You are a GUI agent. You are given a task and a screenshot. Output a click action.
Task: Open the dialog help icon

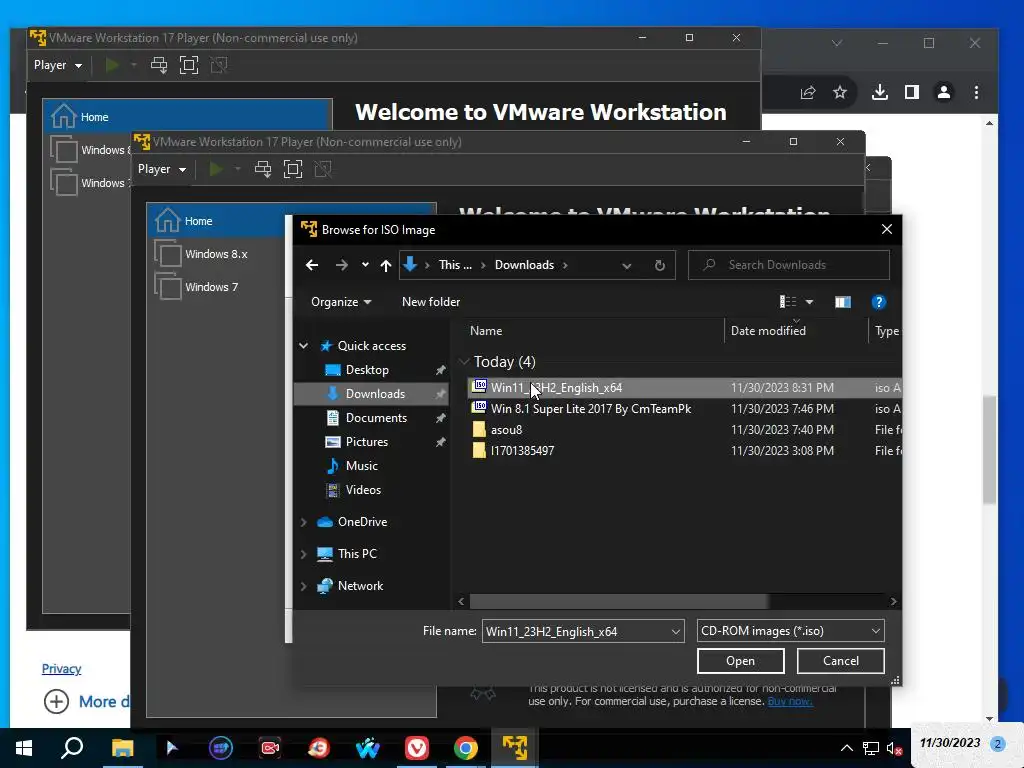(878, 302)
